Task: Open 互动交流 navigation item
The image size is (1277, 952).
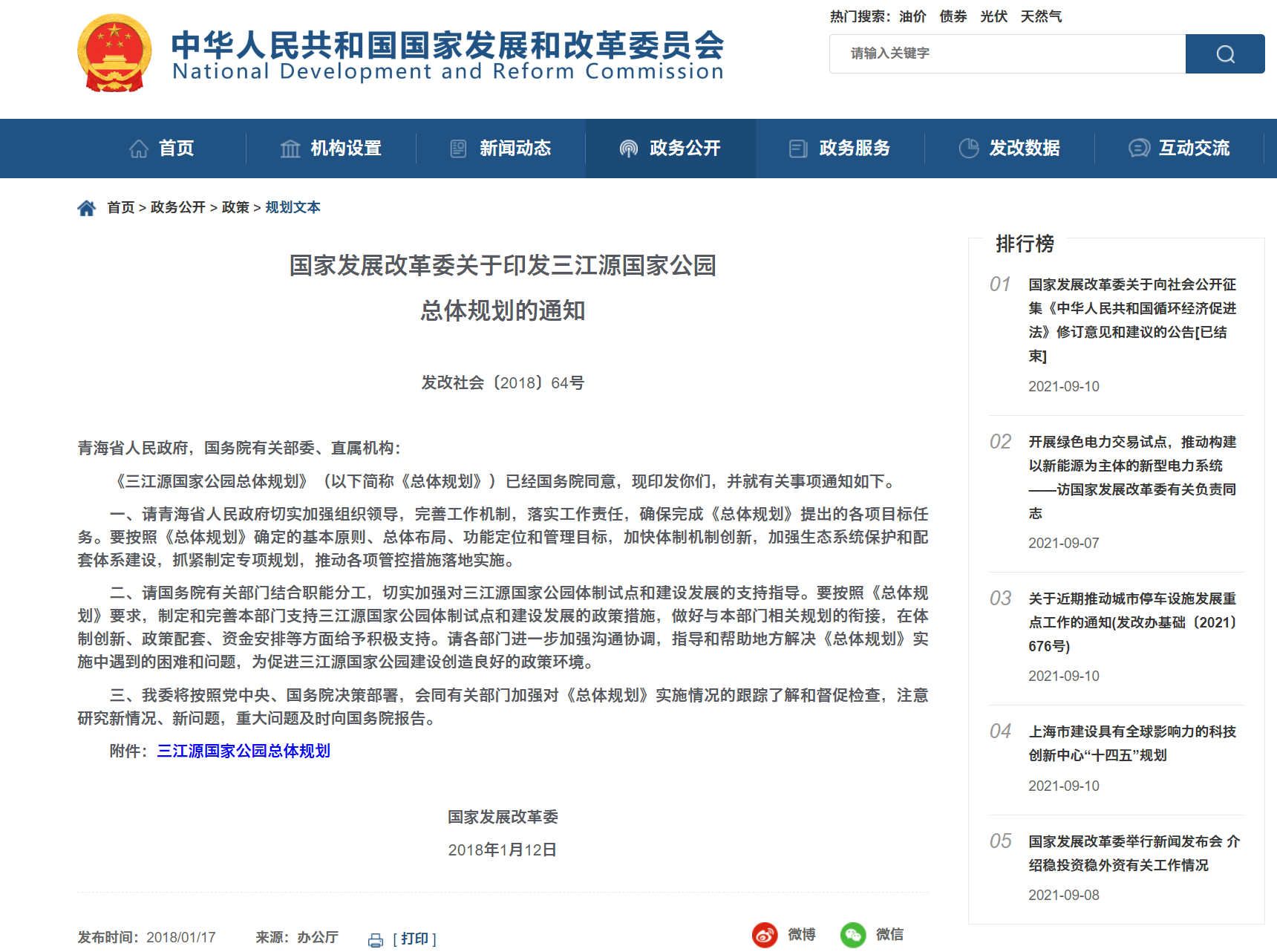Action: tap(1180, 149)
